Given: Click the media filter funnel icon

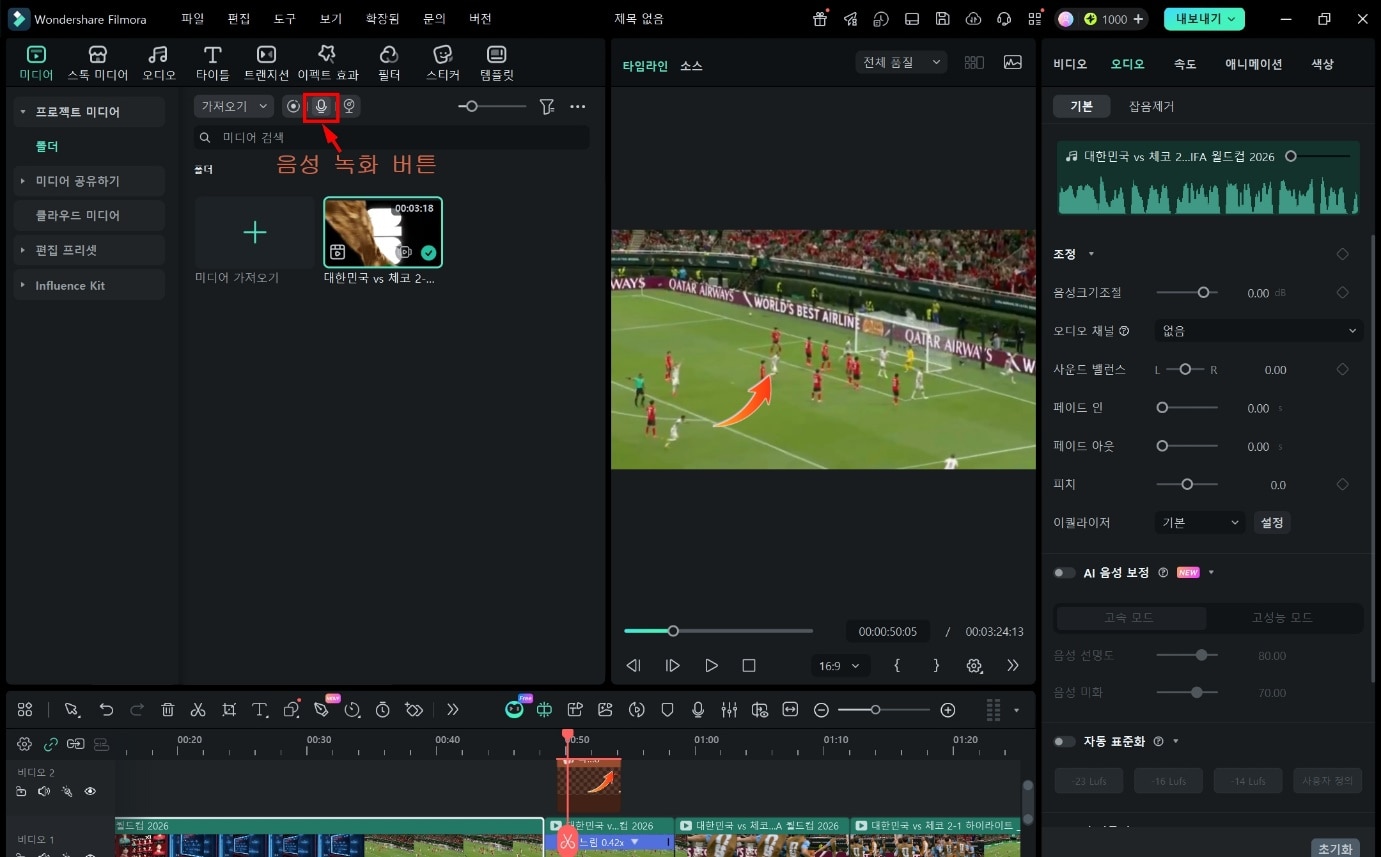Looking at the screenshot, I should pos(547,107).
